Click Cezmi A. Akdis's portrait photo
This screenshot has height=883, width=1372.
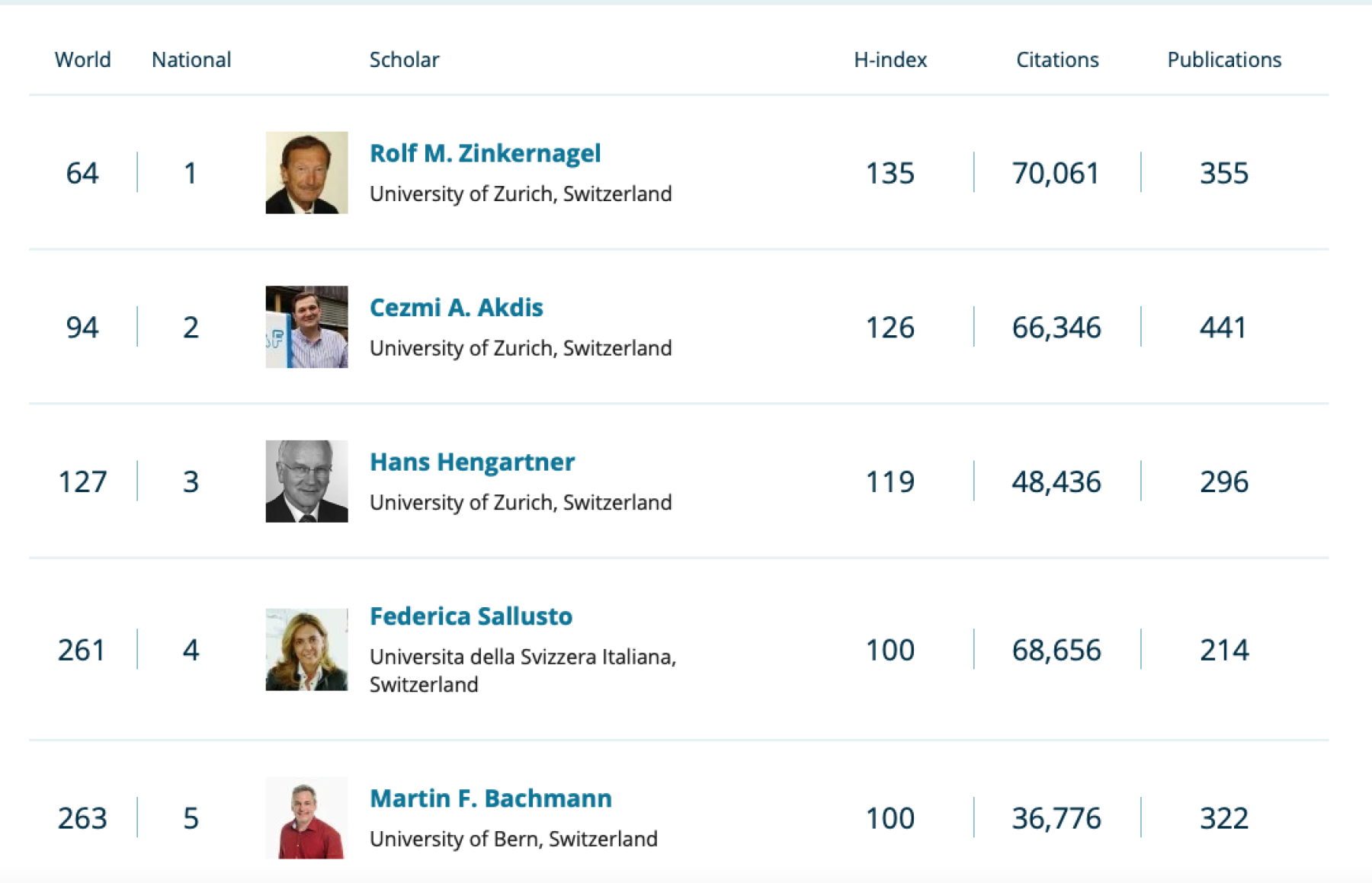[306, 327]
